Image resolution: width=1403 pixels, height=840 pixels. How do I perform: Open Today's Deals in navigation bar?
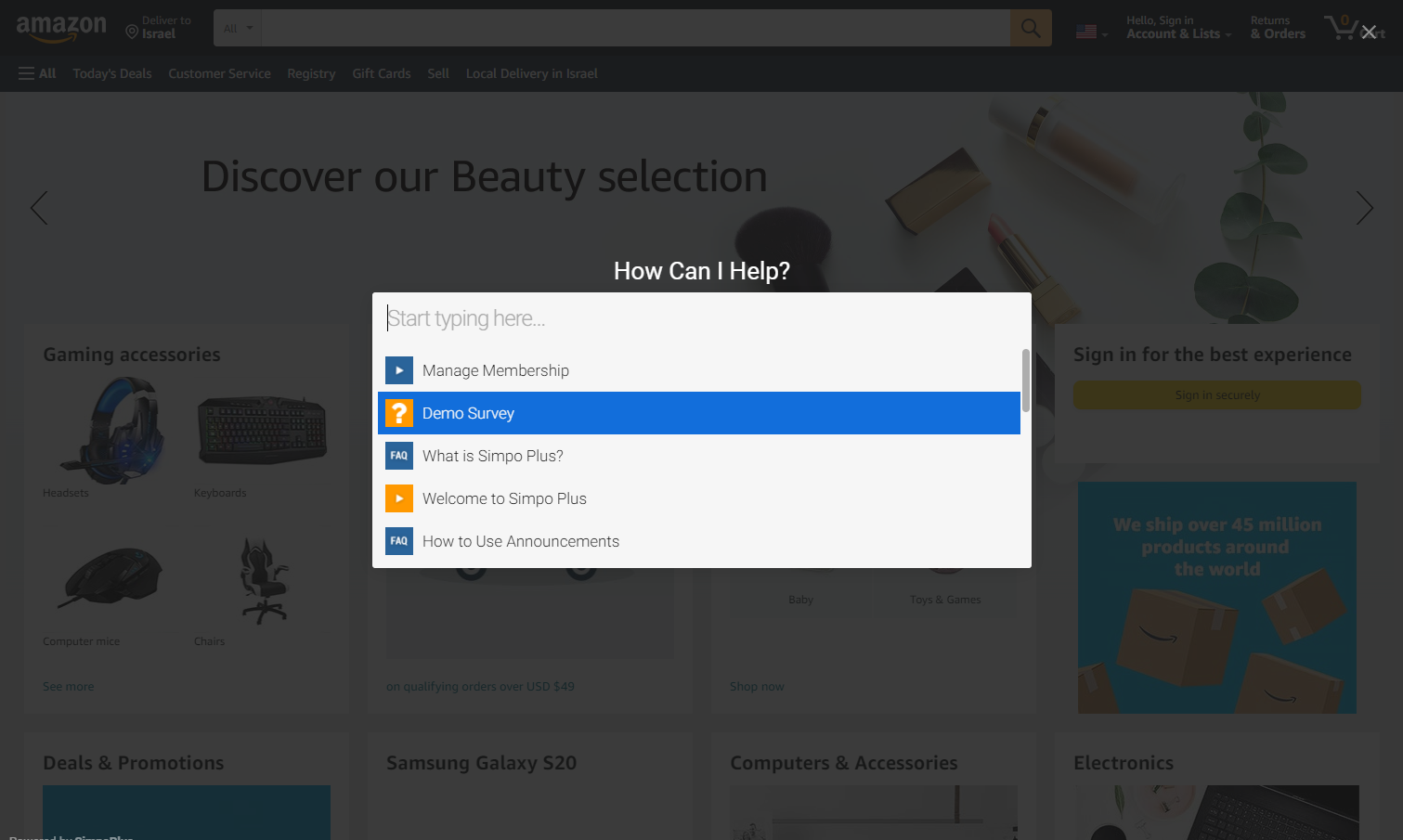point(112,73)
